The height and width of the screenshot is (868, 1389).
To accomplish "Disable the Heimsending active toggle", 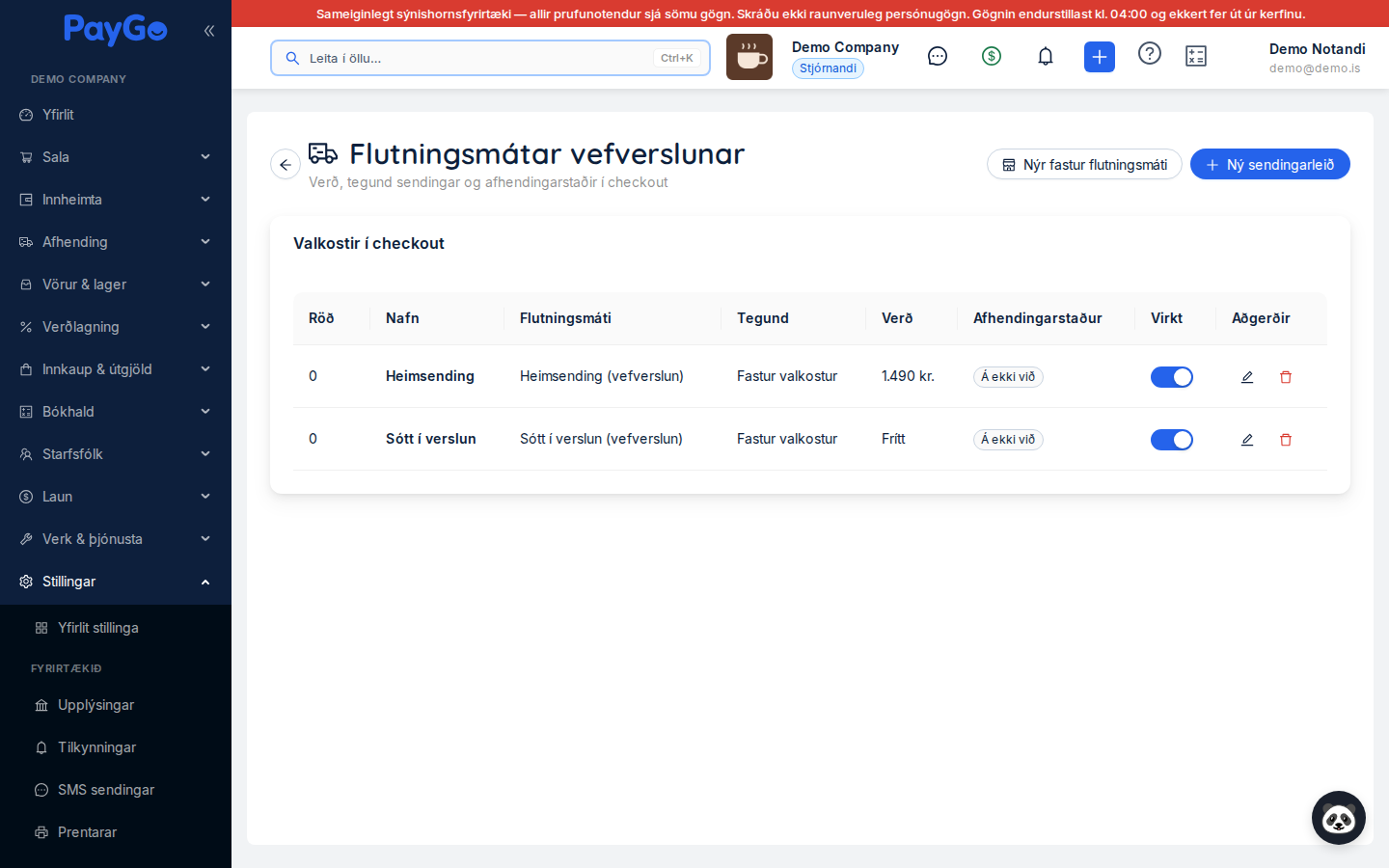I will coord(1172,377).
